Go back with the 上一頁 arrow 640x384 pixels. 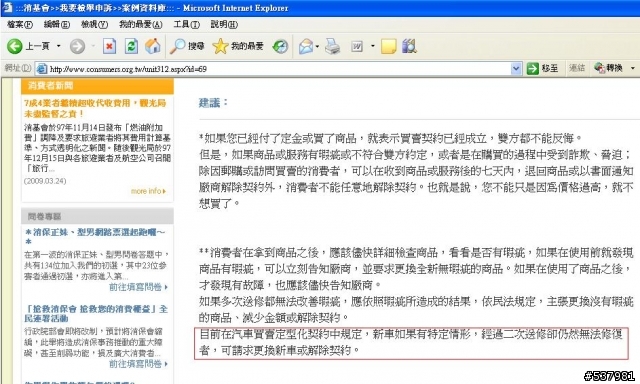click(28, 46)
